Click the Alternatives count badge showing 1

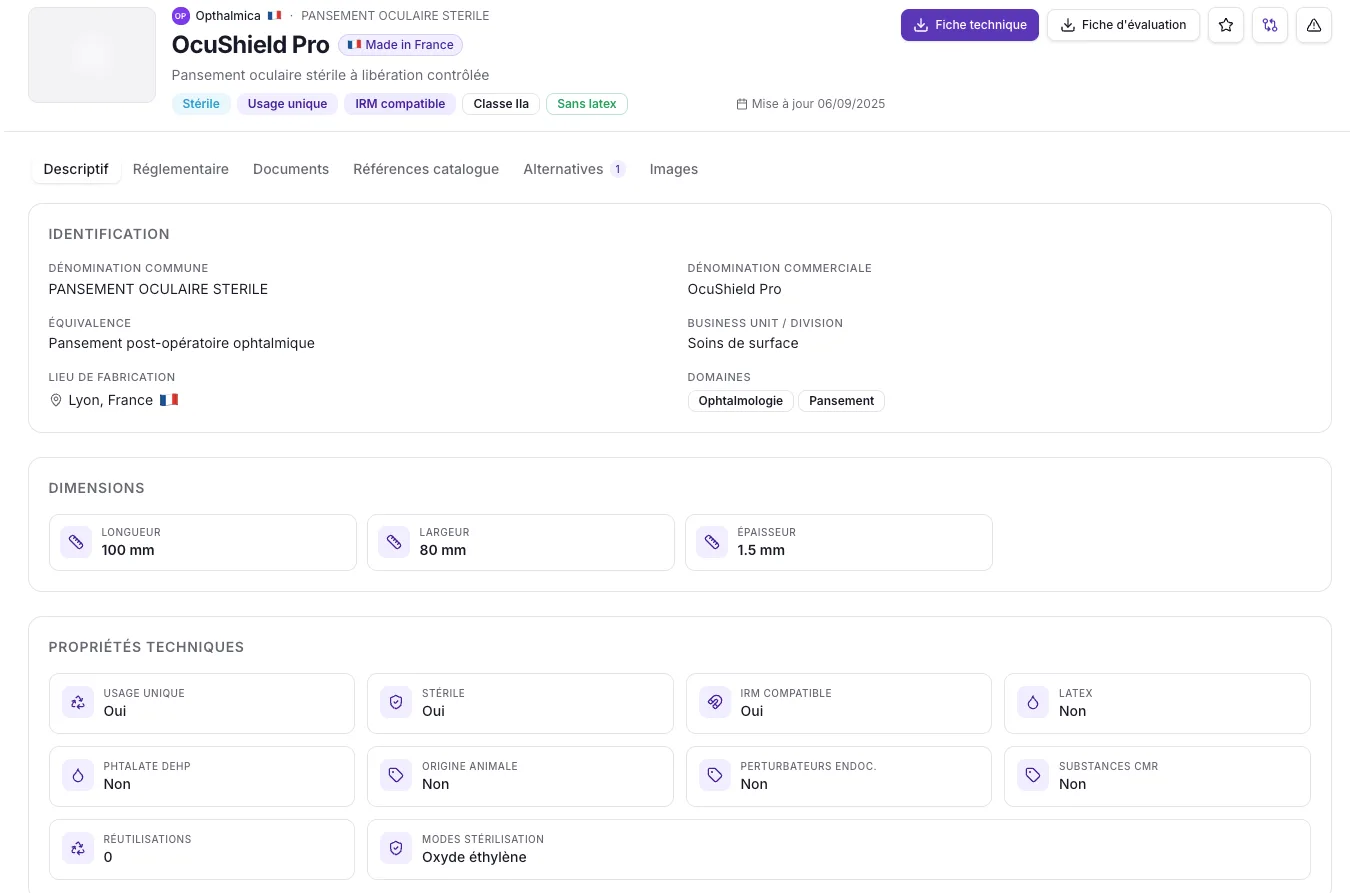click(618, 169)
